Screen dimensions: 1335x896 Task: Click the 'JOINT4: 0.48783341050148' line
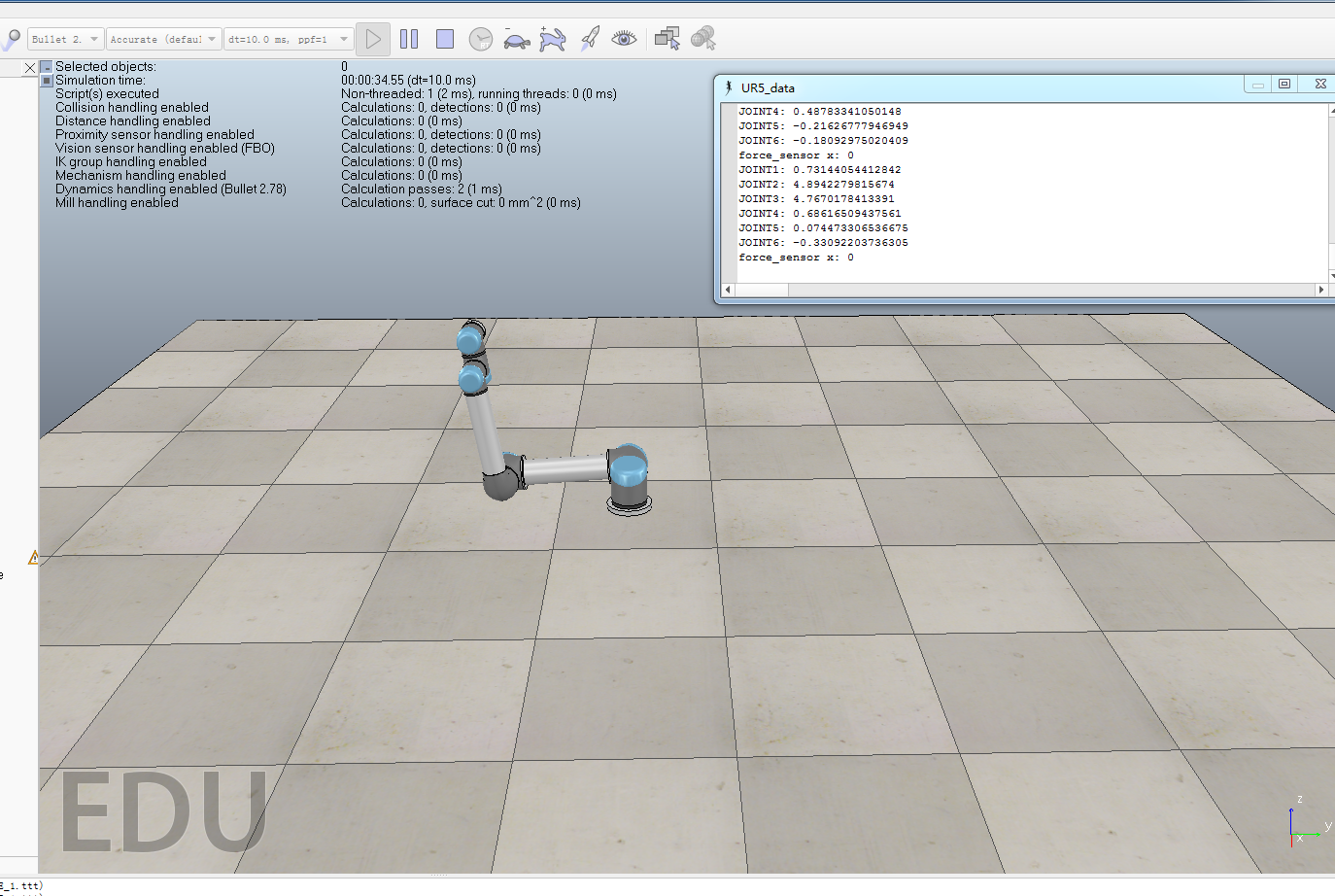pos(819,112)
